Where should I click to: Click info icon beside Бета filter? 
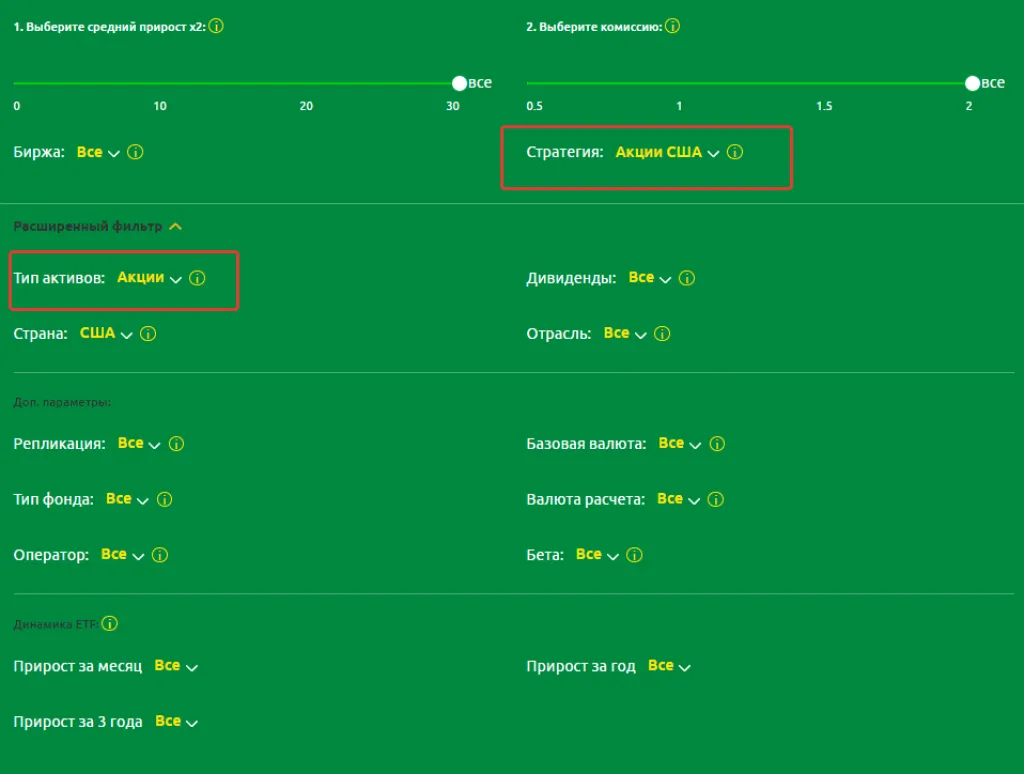[634, 555]
